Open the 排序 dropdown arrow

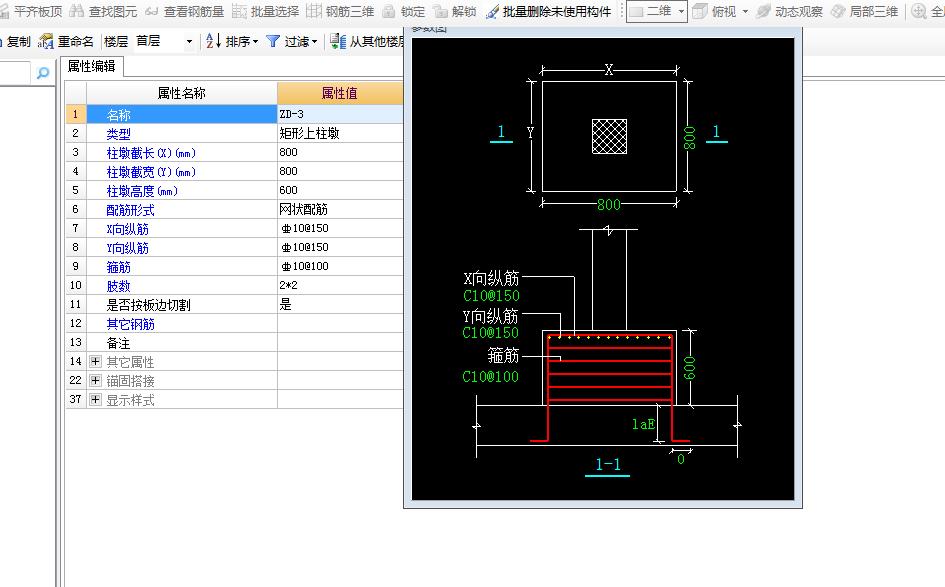[256, 42]
